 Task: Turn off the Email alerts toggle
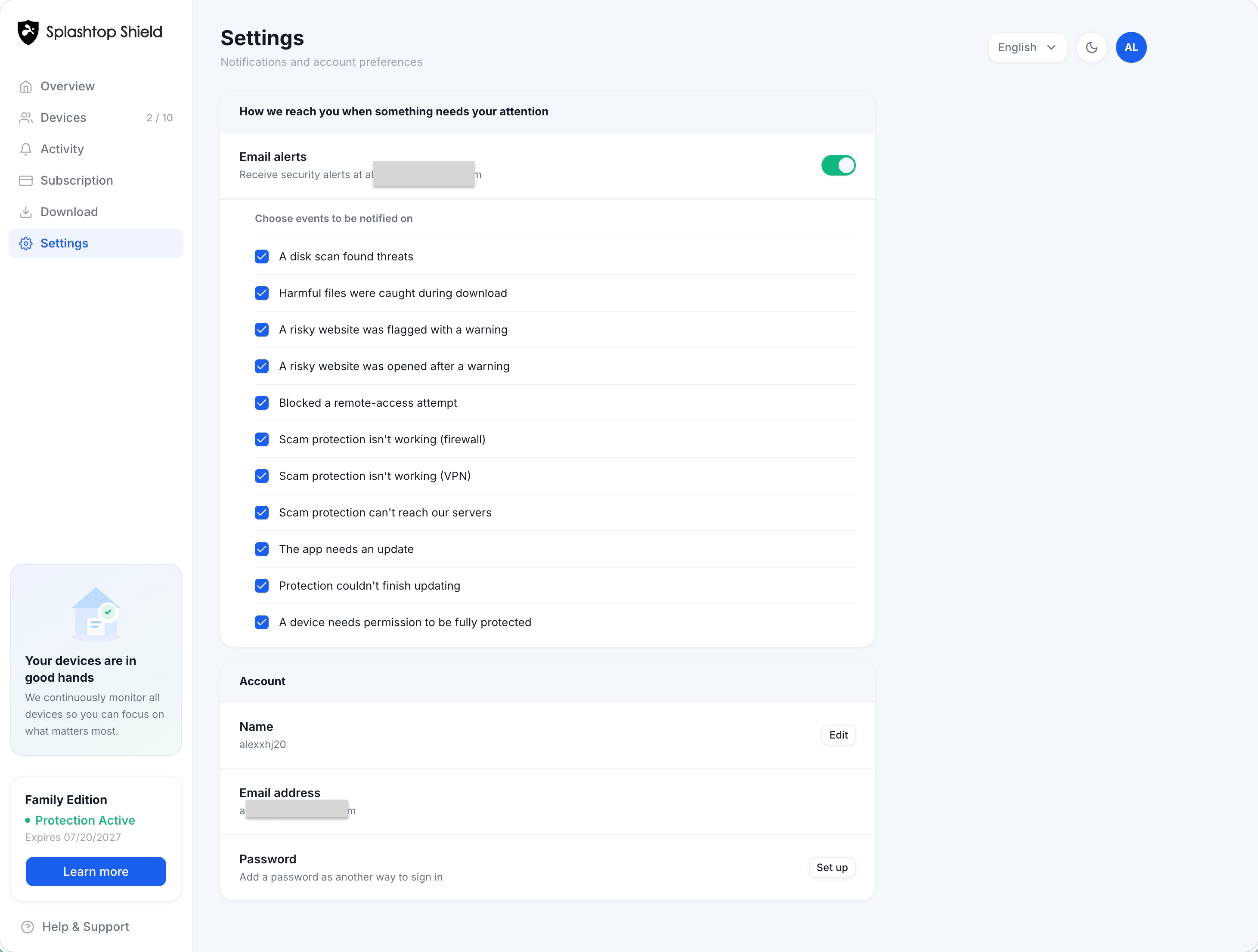(838, 165)
